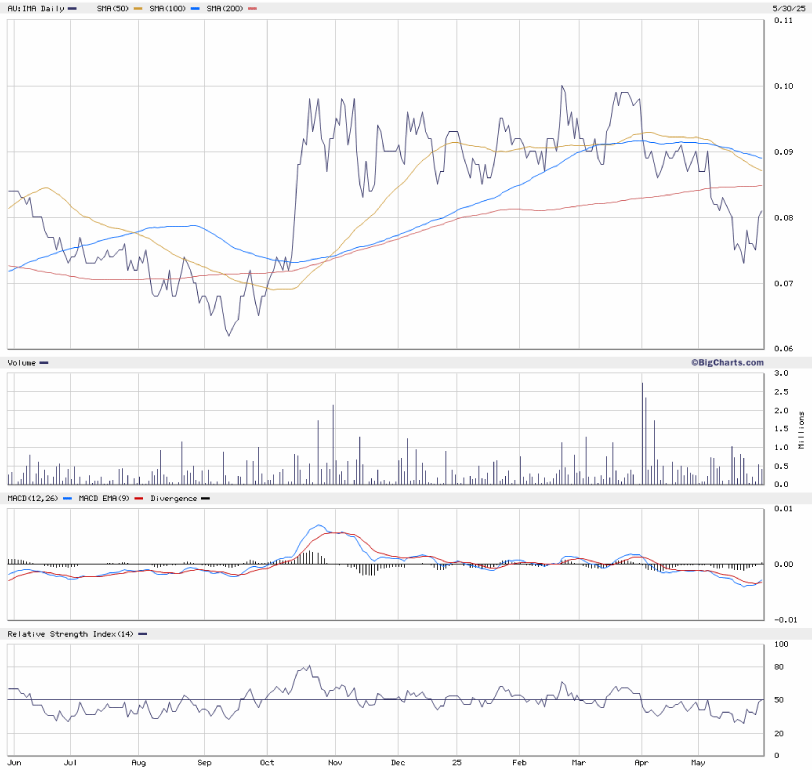Click the Volume panel legend marker
812x771 pixels.
click(44, 362)
